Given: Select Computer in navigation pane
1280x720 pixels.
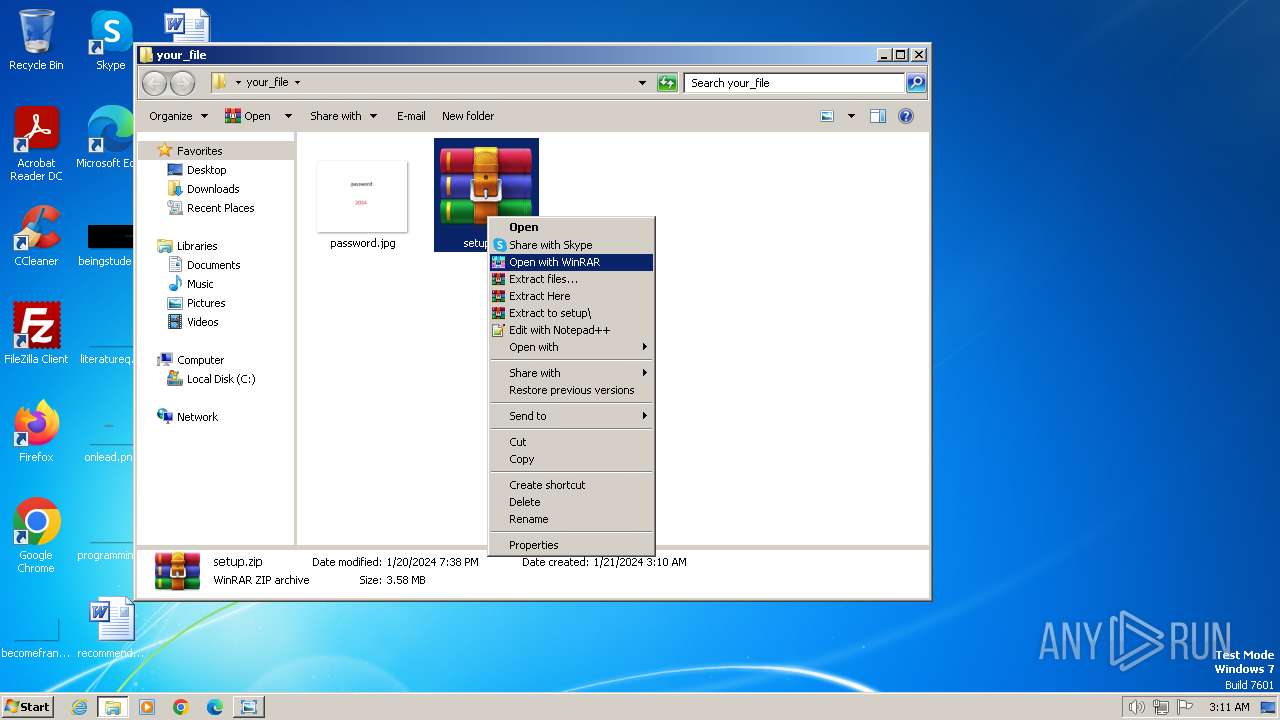Looking at the screenshot, I should coord(200,360).
